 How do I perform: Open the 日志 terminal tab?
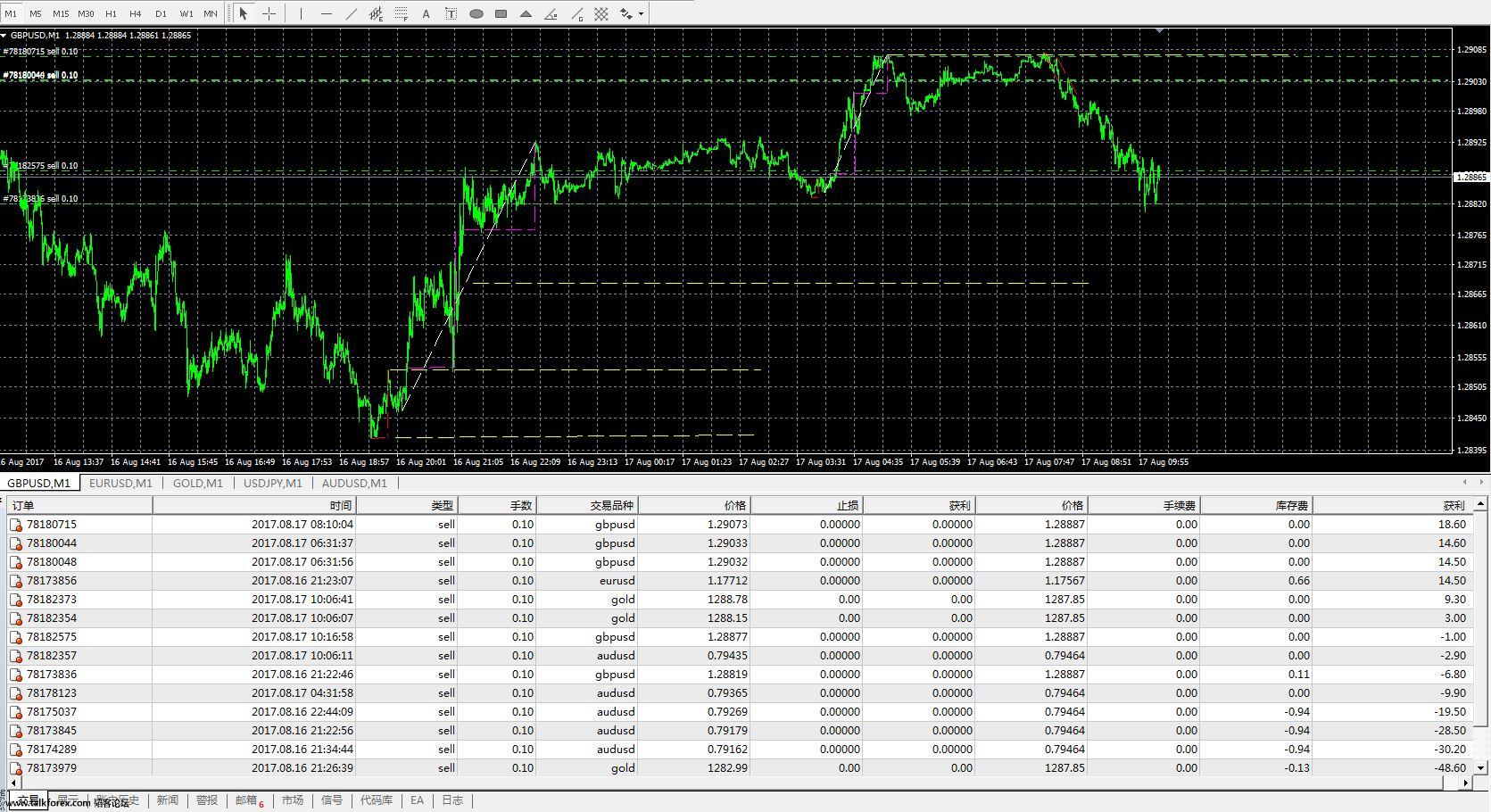[x=452, y=800]
